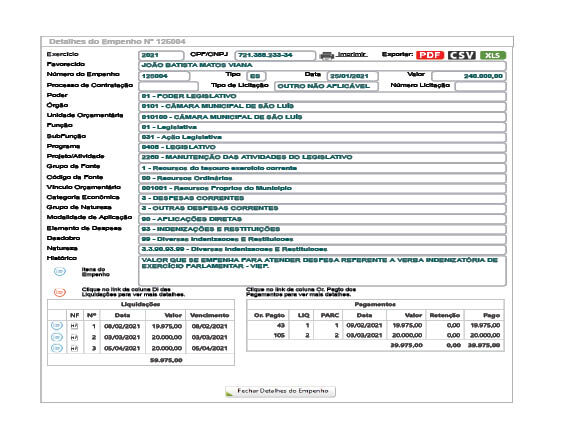
Task: Open payment order 105 link
Action: 279,335
